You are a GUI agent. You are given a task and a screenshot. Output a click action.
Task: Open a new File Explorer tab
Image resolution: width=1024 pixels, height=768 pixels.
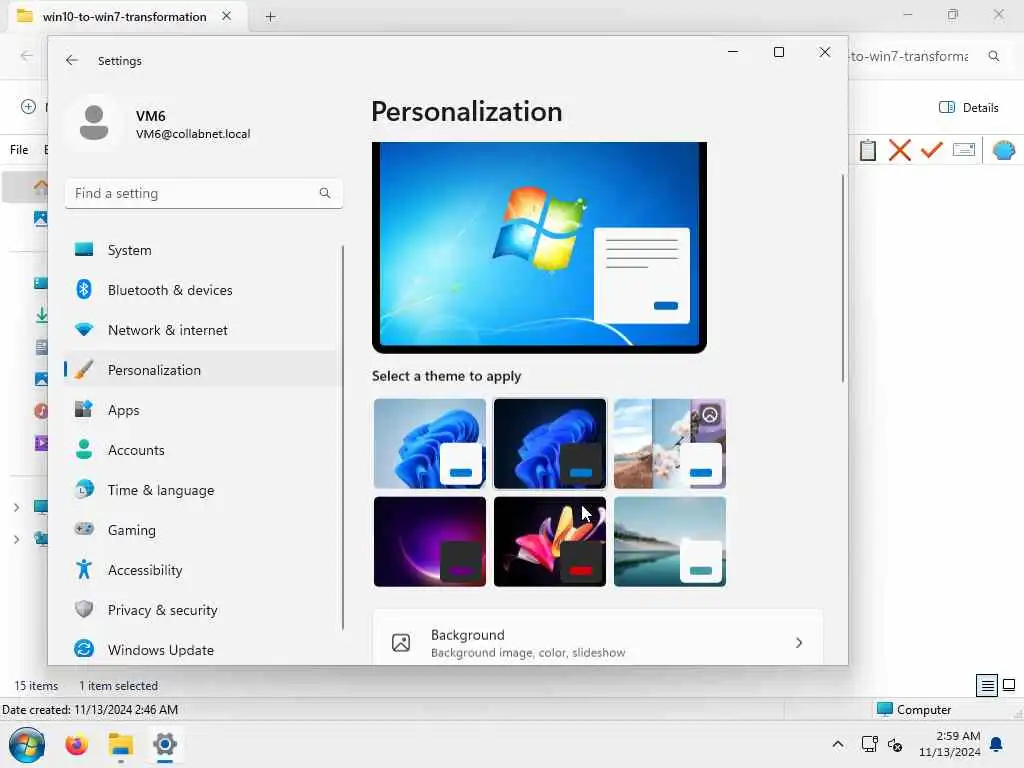click(x=270, y=17)
